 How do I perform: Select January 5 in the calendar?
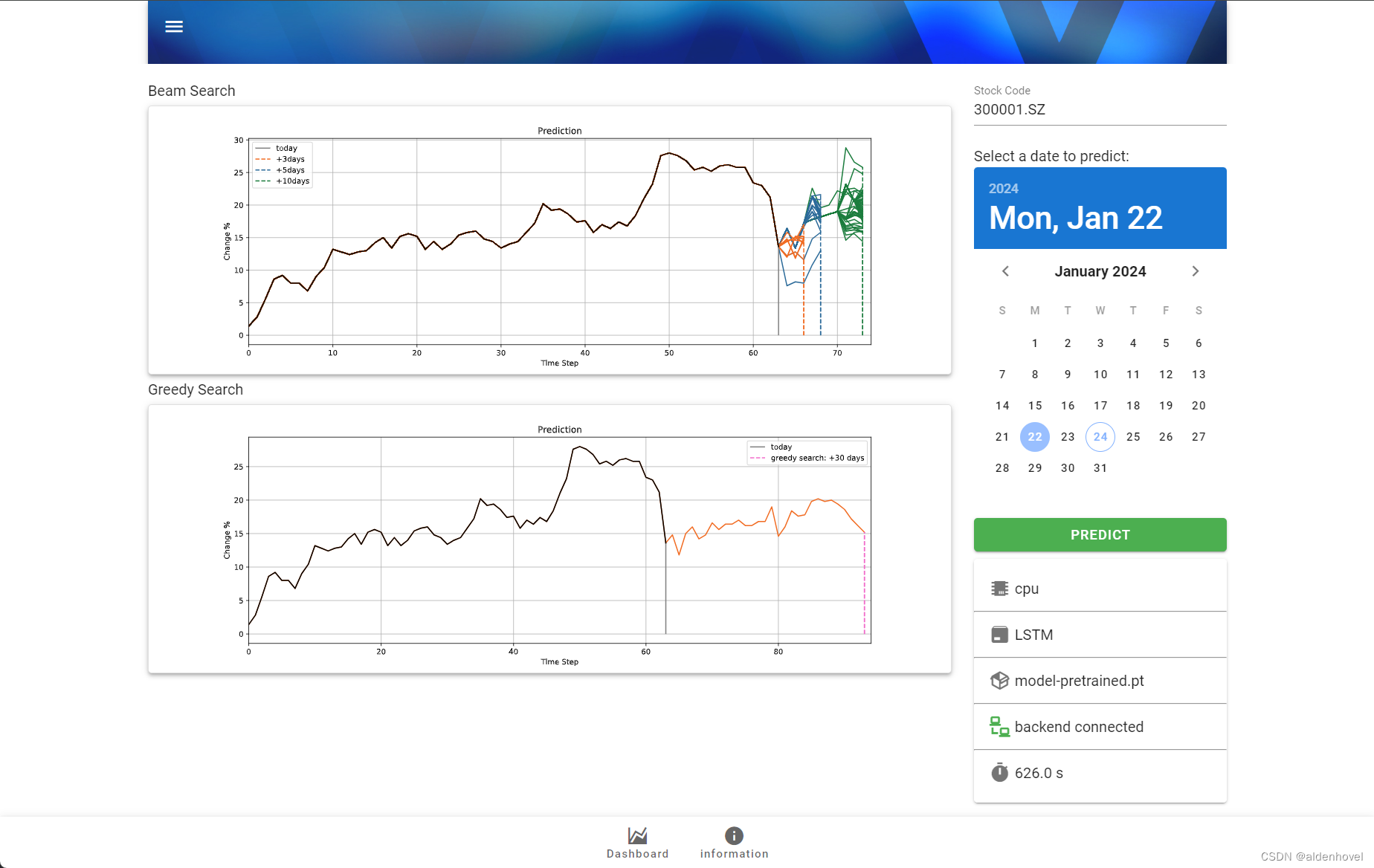pyautogui.click(x=1165, y=343)
